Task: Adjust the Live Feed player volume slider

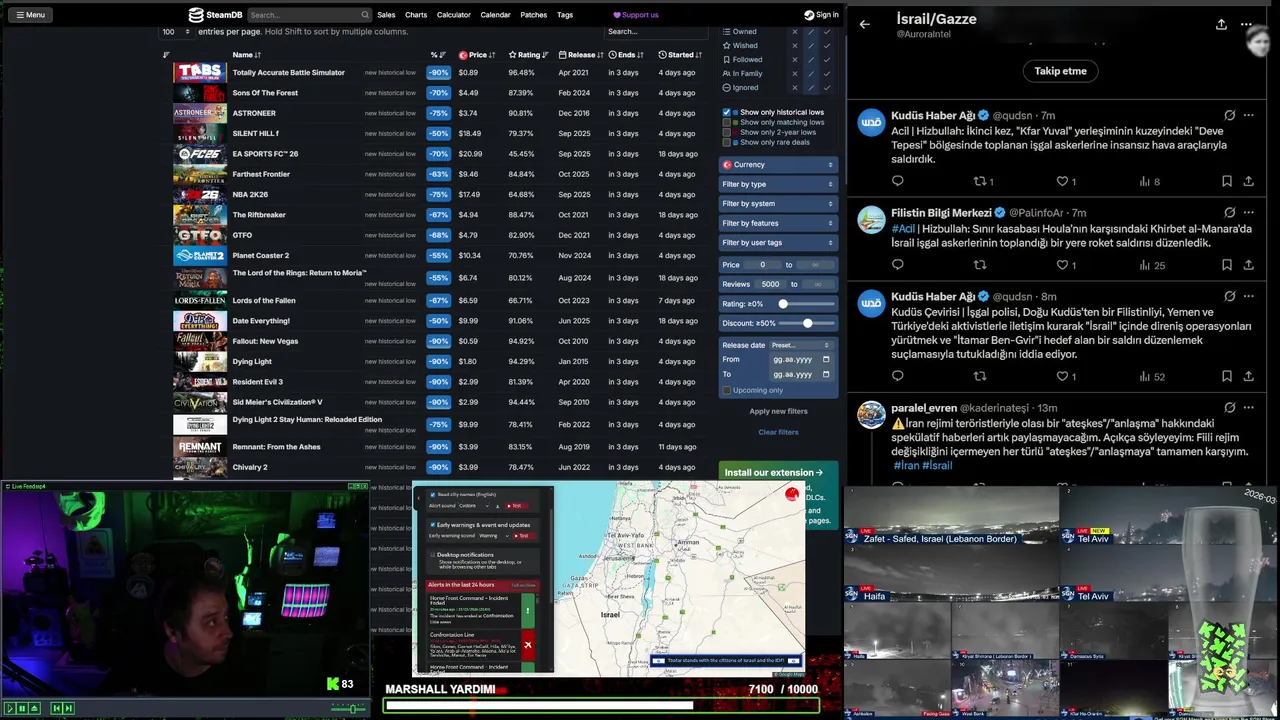Action: (x=349, y=708)
